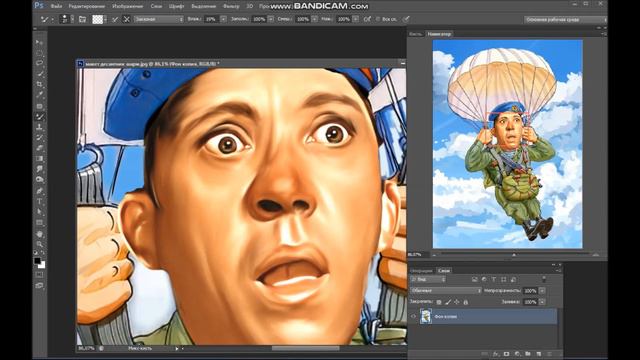Open the Flow value slider dropdown
The height and width of the screenshot is (360, 640).
pos(356,19)
